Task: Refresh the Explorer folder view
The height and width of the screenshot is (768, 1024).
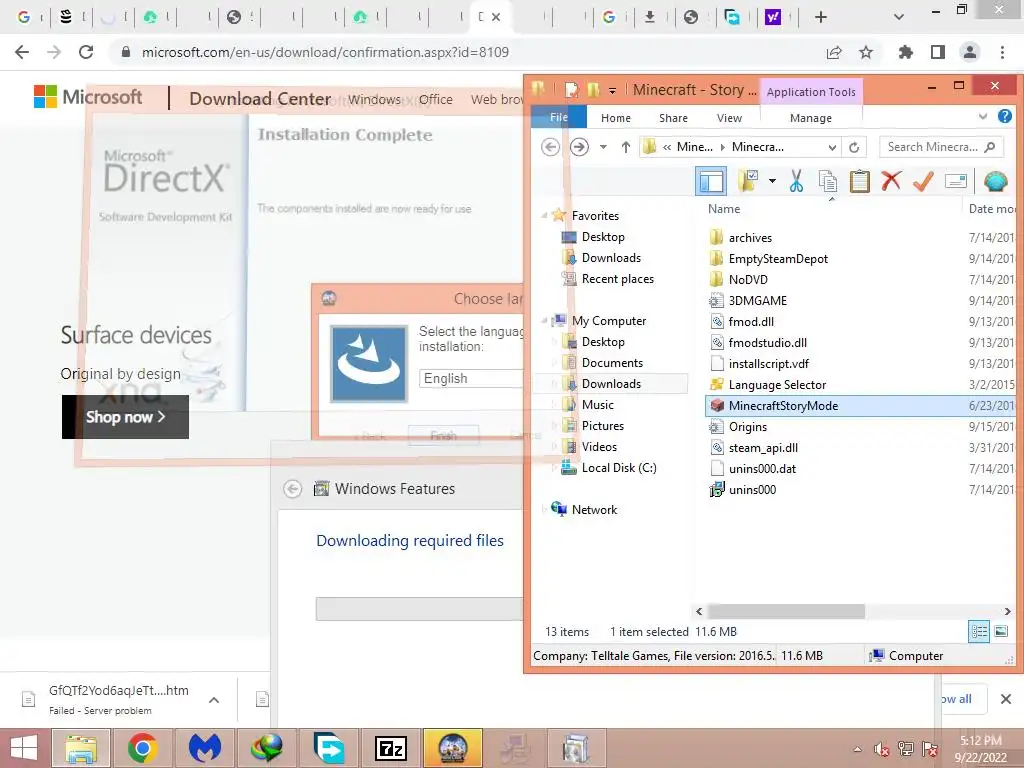Action: coord(854,147)
